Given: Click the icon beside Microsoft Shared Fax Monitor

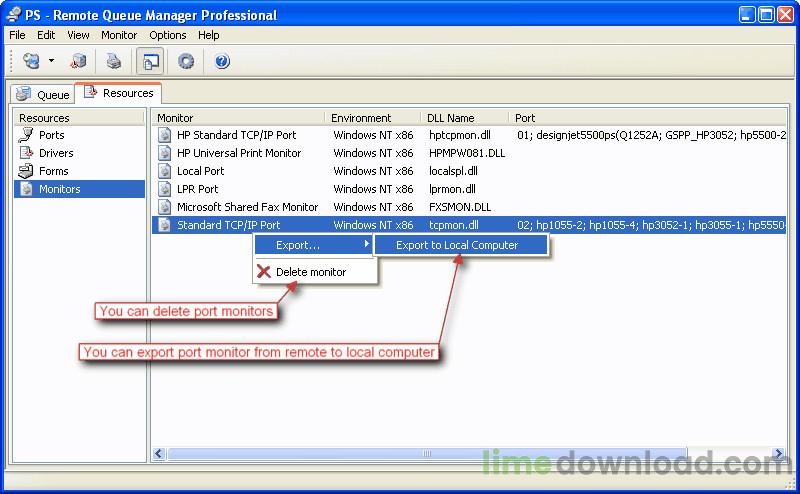Looking at the screenshot, I should coord(164,207).
